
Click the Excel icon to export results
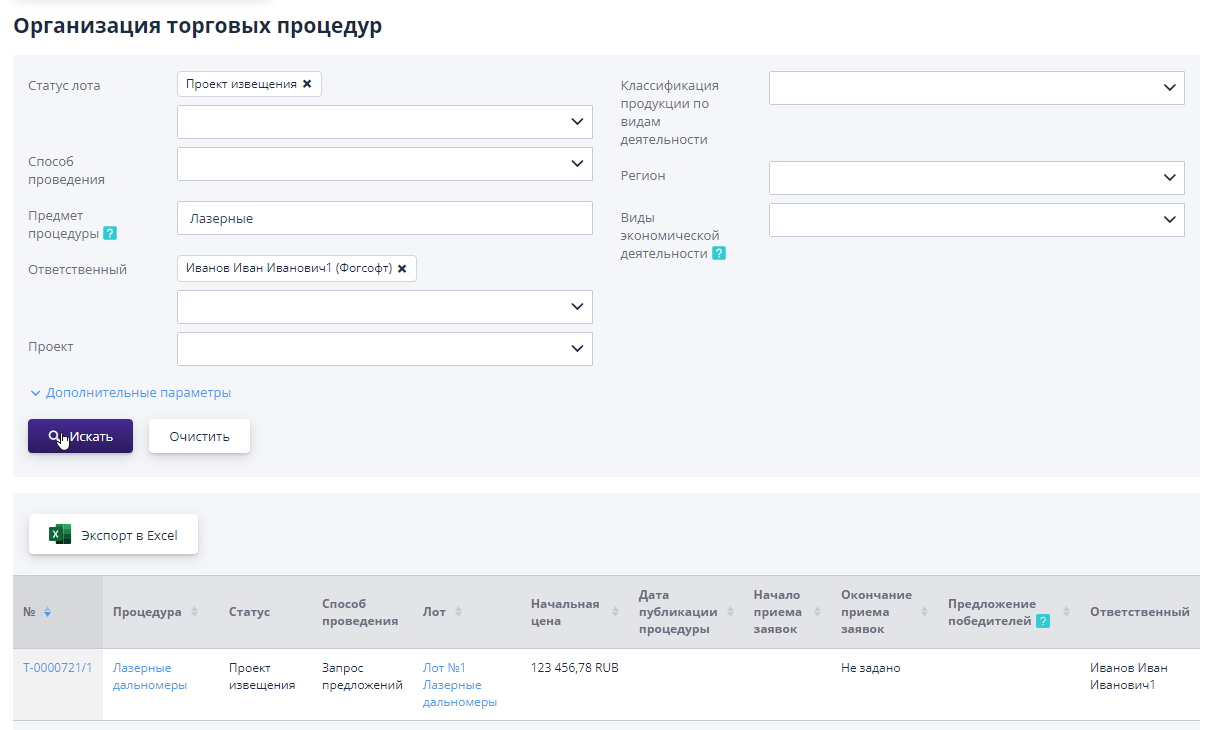click(x=58, y=533)
